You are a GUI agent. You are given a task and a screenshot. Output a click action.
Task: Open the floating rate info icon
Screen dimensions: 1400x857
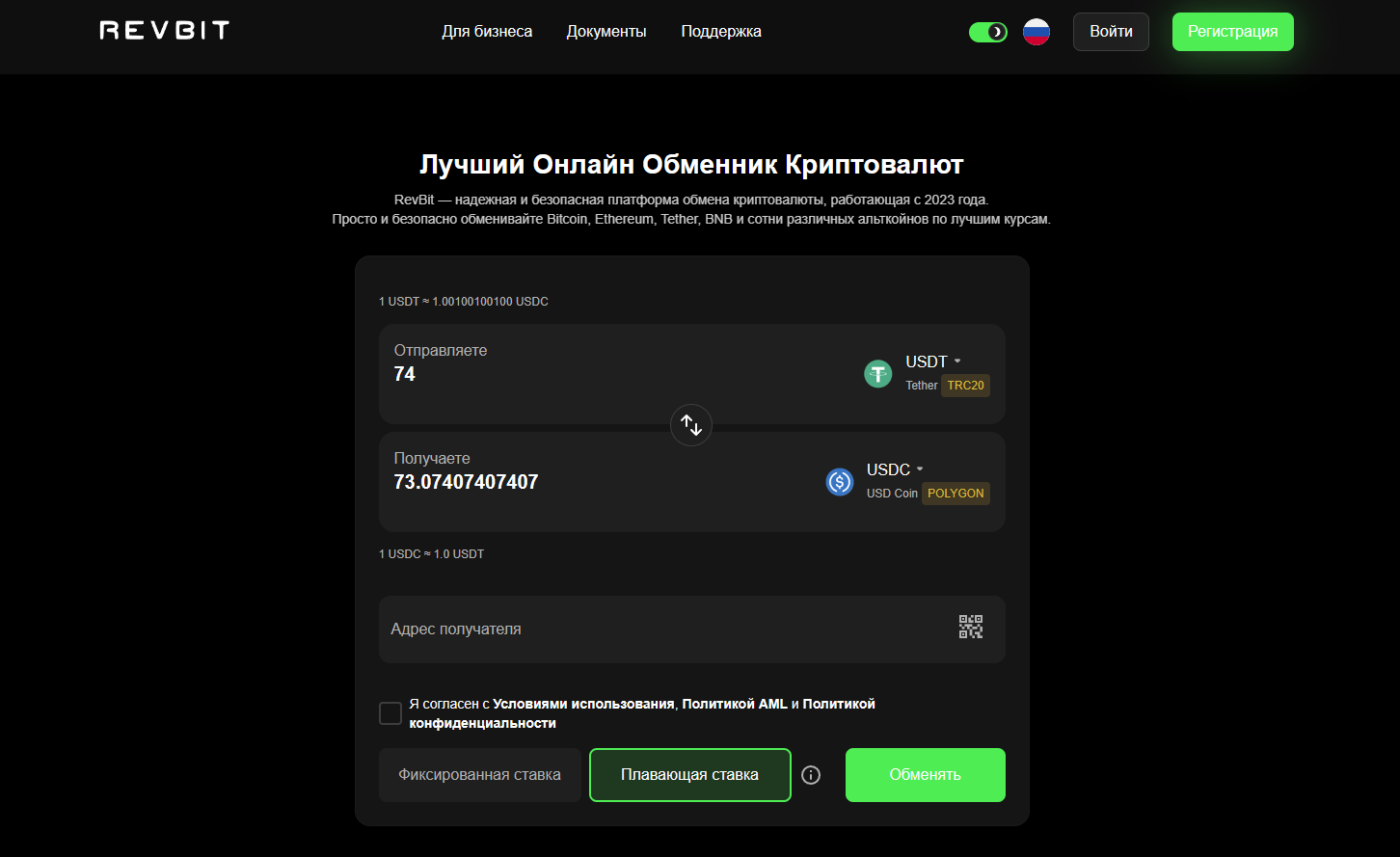tap(811, 775)
